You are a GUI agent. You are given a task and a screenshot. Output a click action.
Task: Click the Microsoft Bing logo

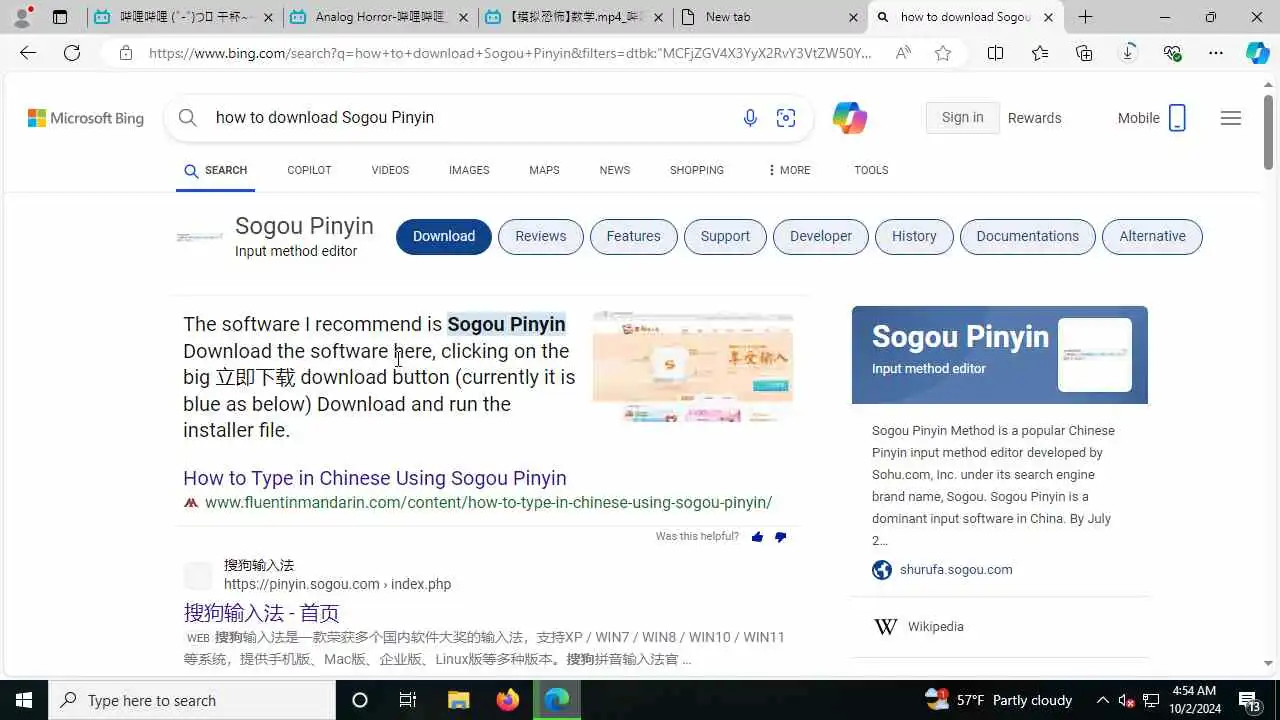pos(86,118)
